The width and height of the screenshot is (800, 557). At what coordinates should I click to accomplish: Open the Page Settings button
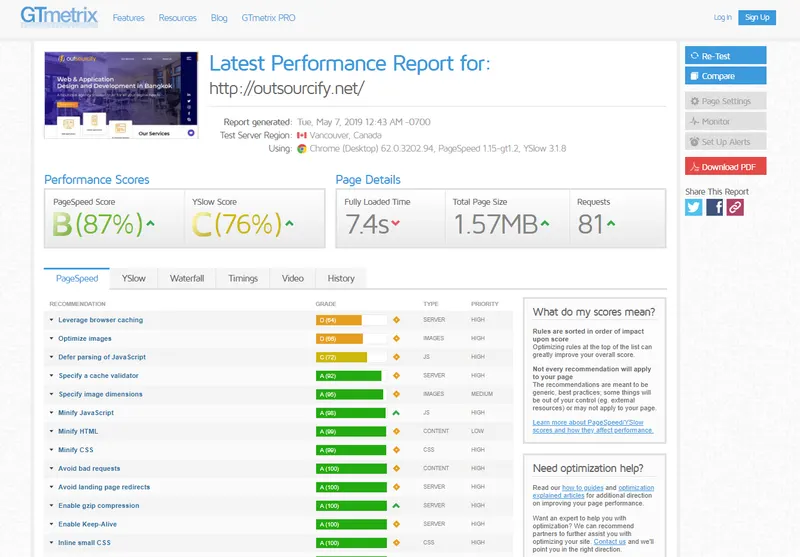726,101
